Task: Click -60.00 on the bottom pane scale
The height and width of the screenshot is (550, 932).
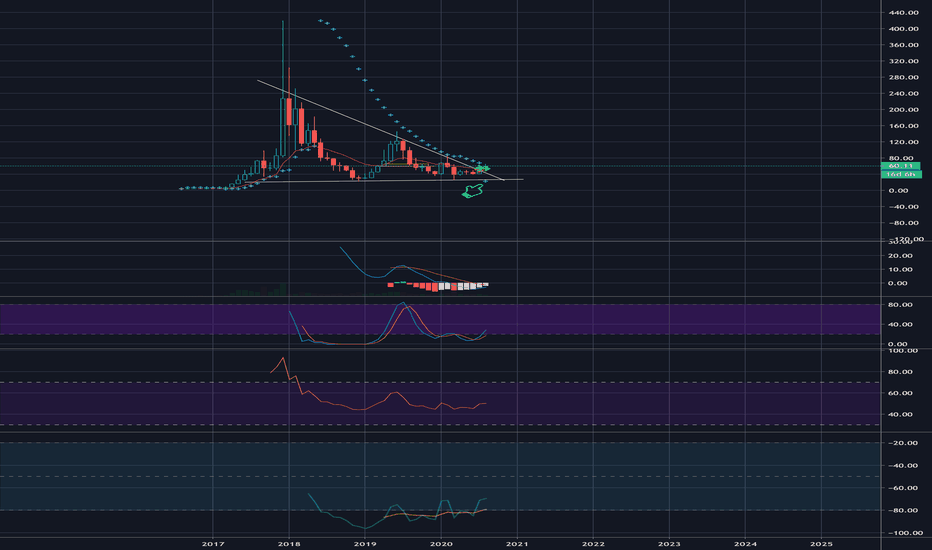Action: 903,488
